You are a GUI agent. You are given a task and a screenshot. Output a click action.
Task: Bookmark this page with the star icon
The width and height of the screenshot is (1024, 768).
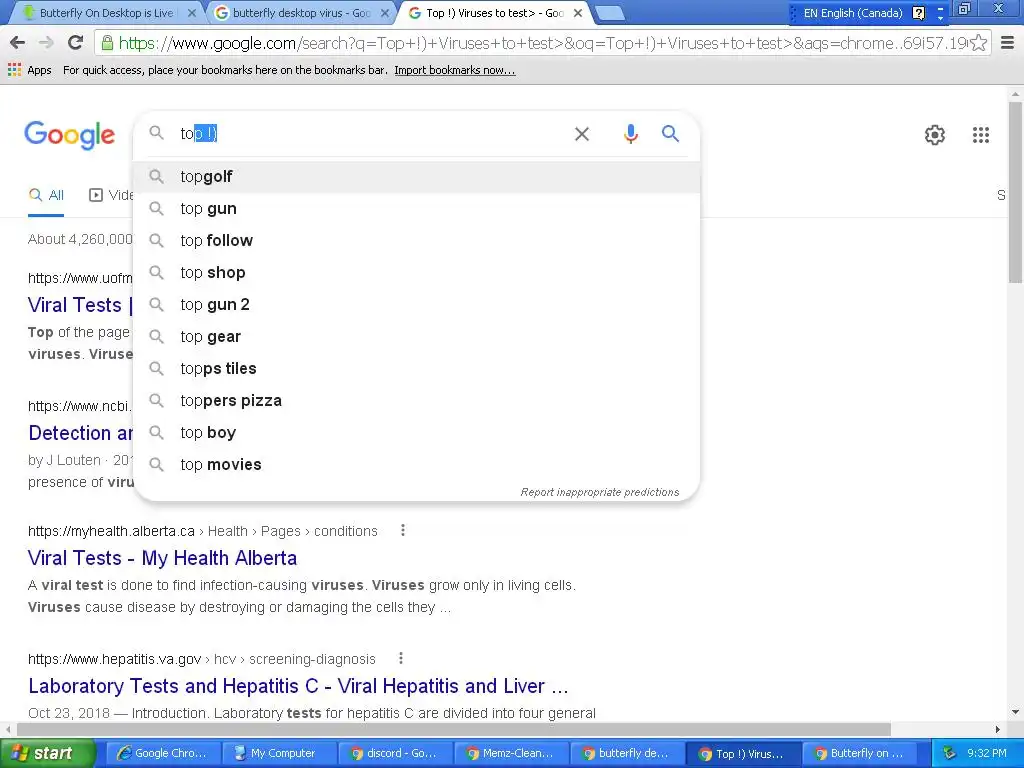[x=978, y=43]
